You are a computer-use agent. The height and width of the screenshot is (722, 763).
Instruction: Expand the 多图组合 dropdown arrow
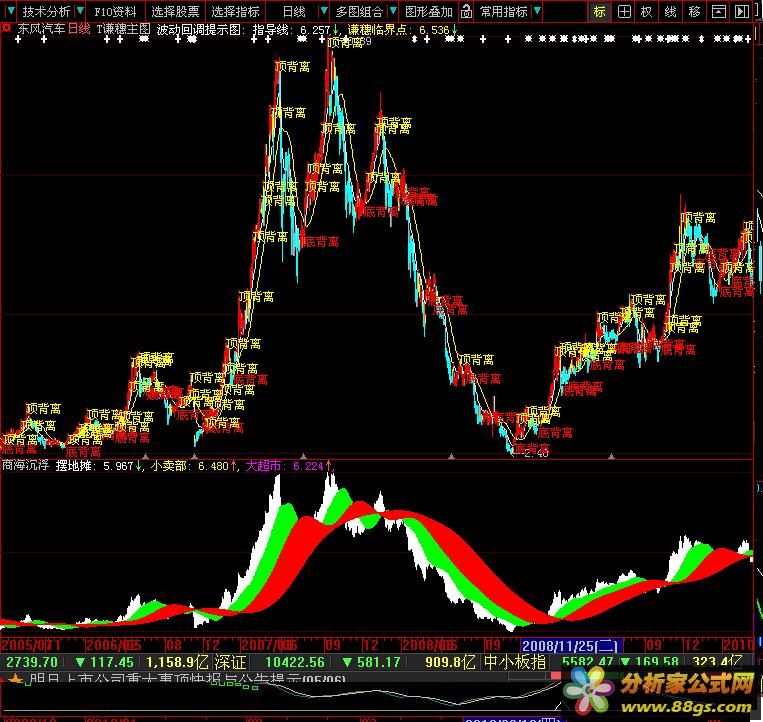(x=391, y=12)
